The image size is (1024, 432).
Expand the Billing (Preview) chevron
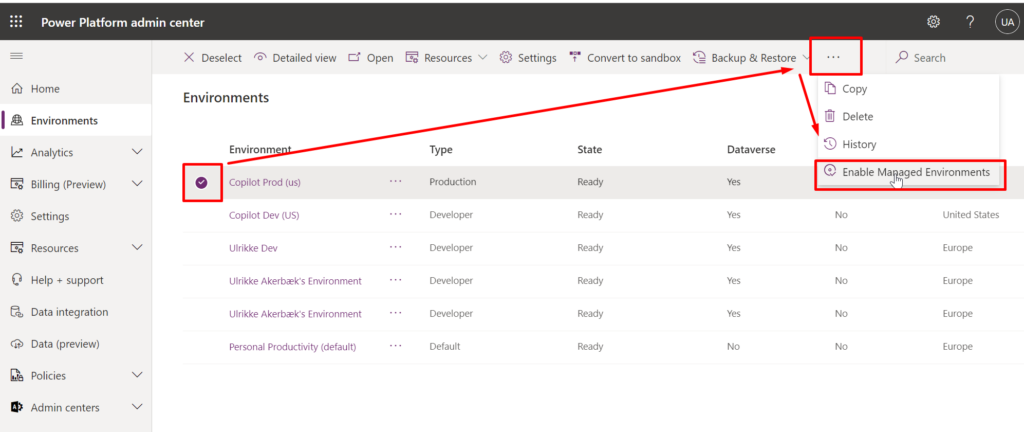(x=137, y=184)
